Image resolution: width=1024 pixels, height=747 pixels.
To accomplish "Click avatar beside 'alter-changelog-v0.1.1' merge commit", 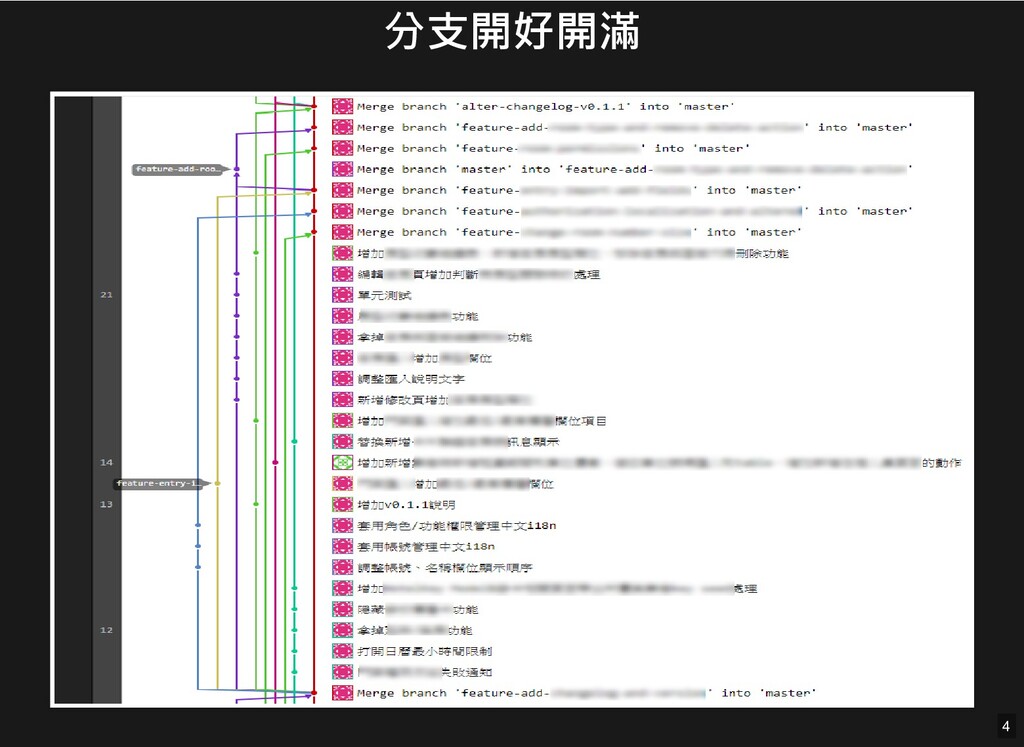I will pyautogui.click(x=342, y=106).
